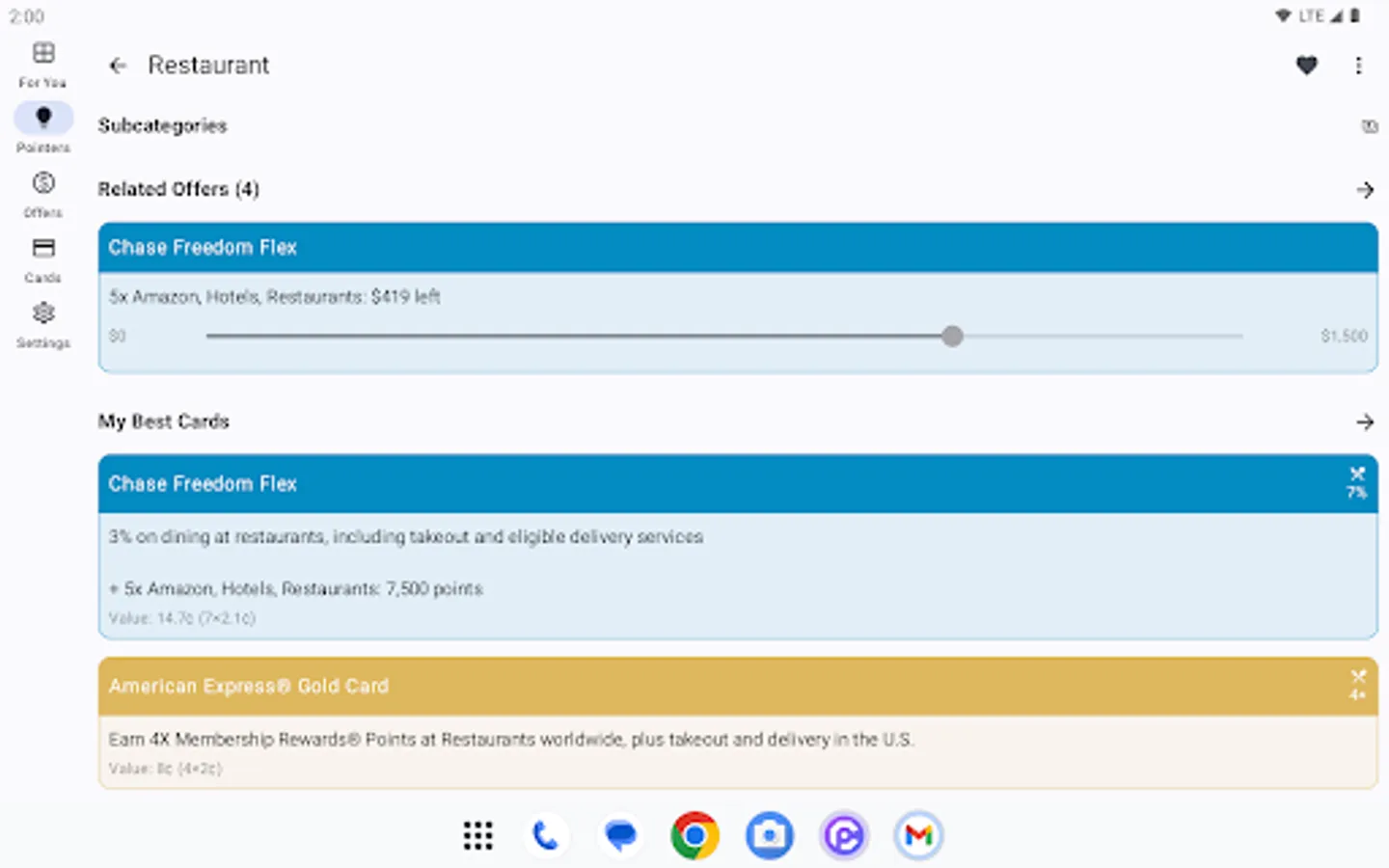Image resolution: width=1389 pixels, height=868 pixels.
Task: Launch the Phone app from dock
Action: click(x=546, y=835)
